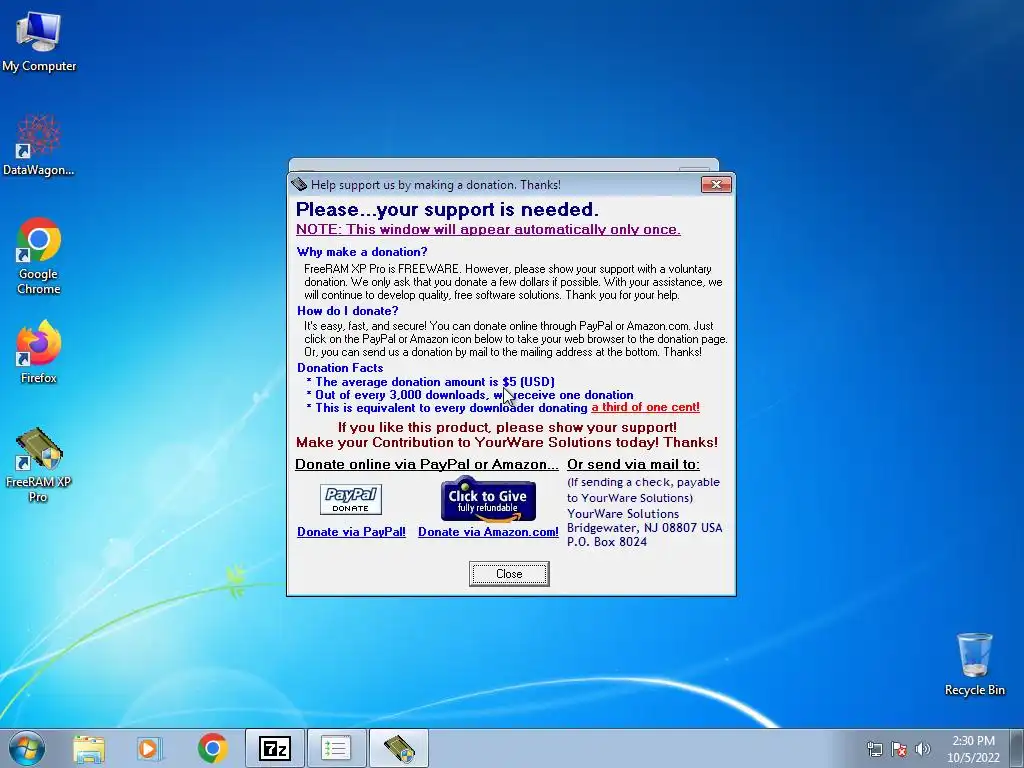Open the Windows Start menu

click(x=27, y=748)
